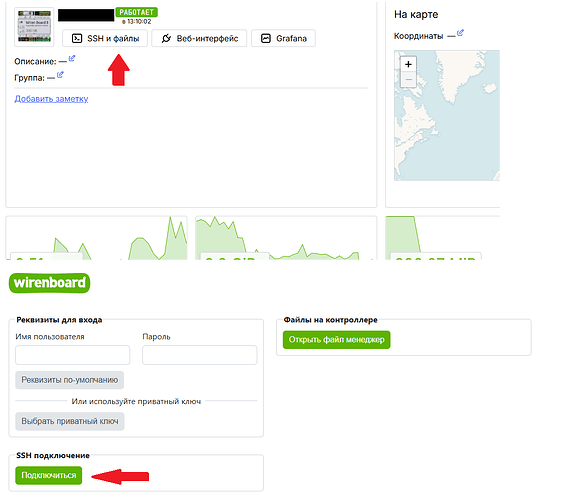Launch Grafana from the controller card

click(x=283, y=38)
